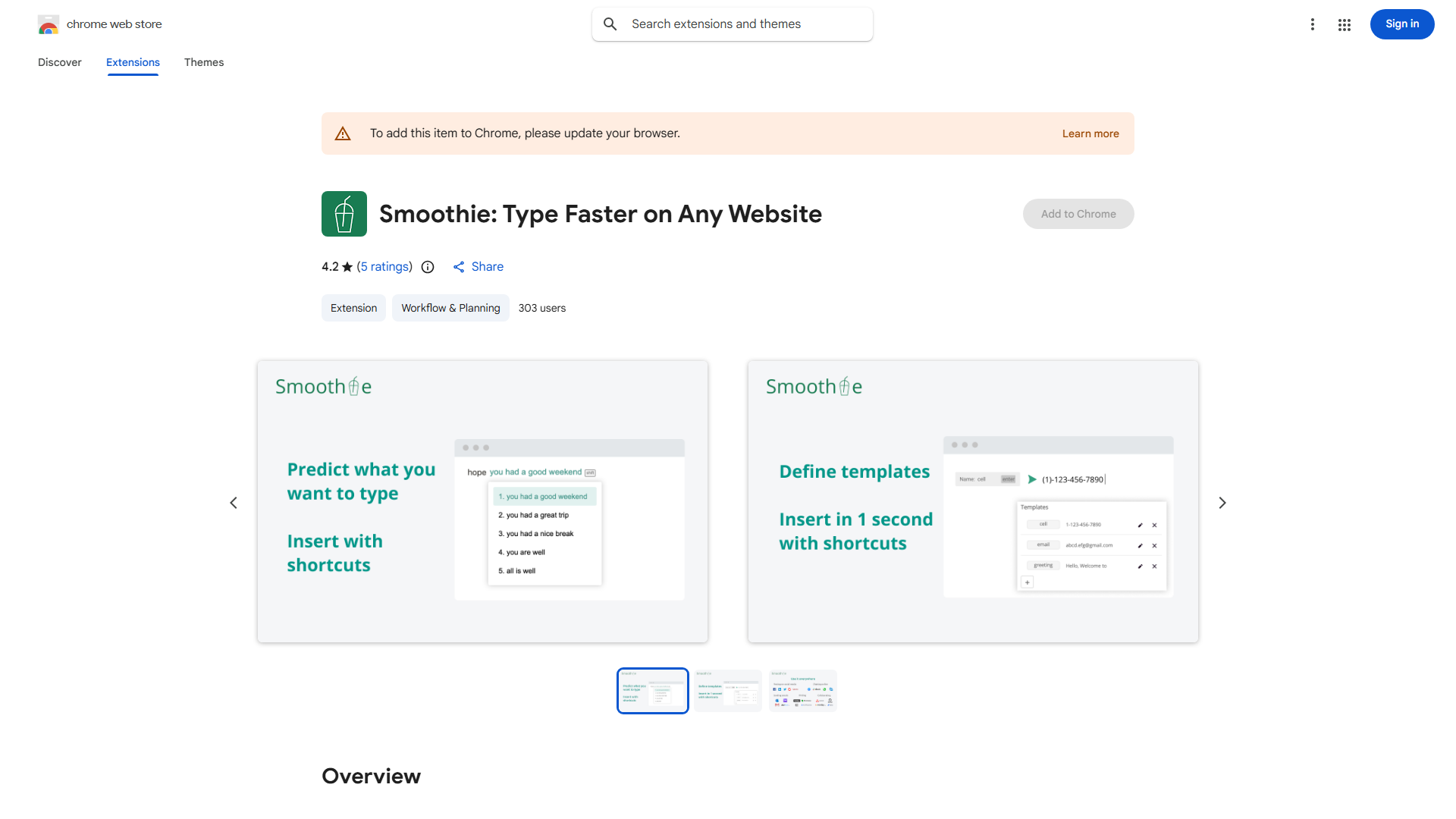Switch to the Themes tab

pos(204,62)
